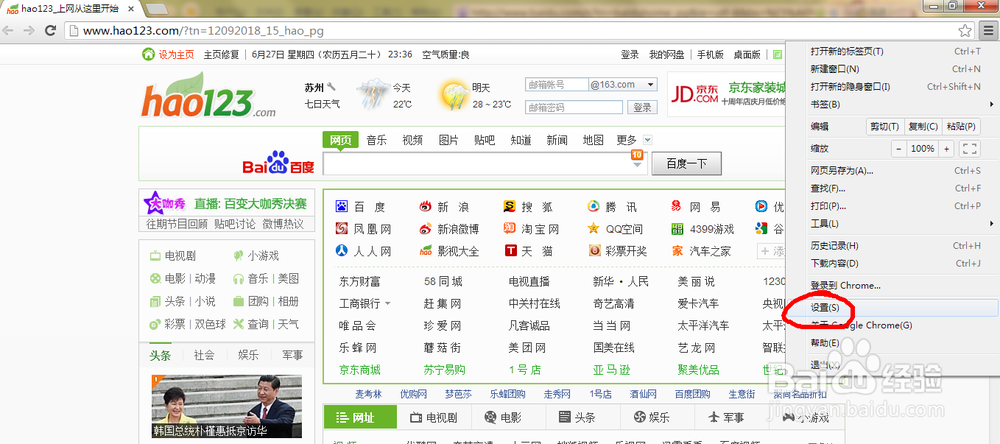The image size is (1000, 444).
Task: Click the 邮箱密码 password field
Action: (x=573, y=108)
